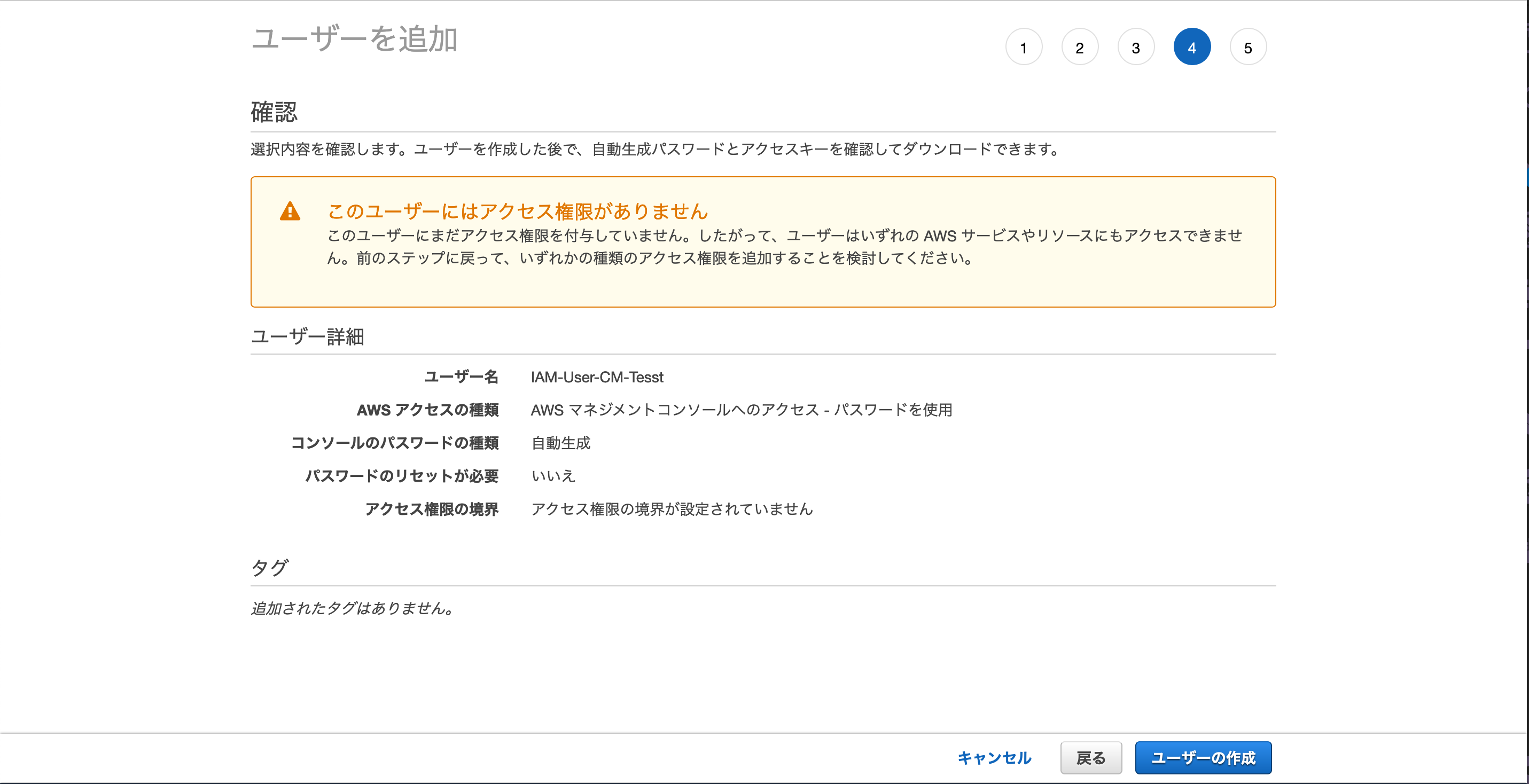Click the text 追加されたタグはありません。
The image size is (1529, 784).
pyautogui.click(x=353, y=608)
